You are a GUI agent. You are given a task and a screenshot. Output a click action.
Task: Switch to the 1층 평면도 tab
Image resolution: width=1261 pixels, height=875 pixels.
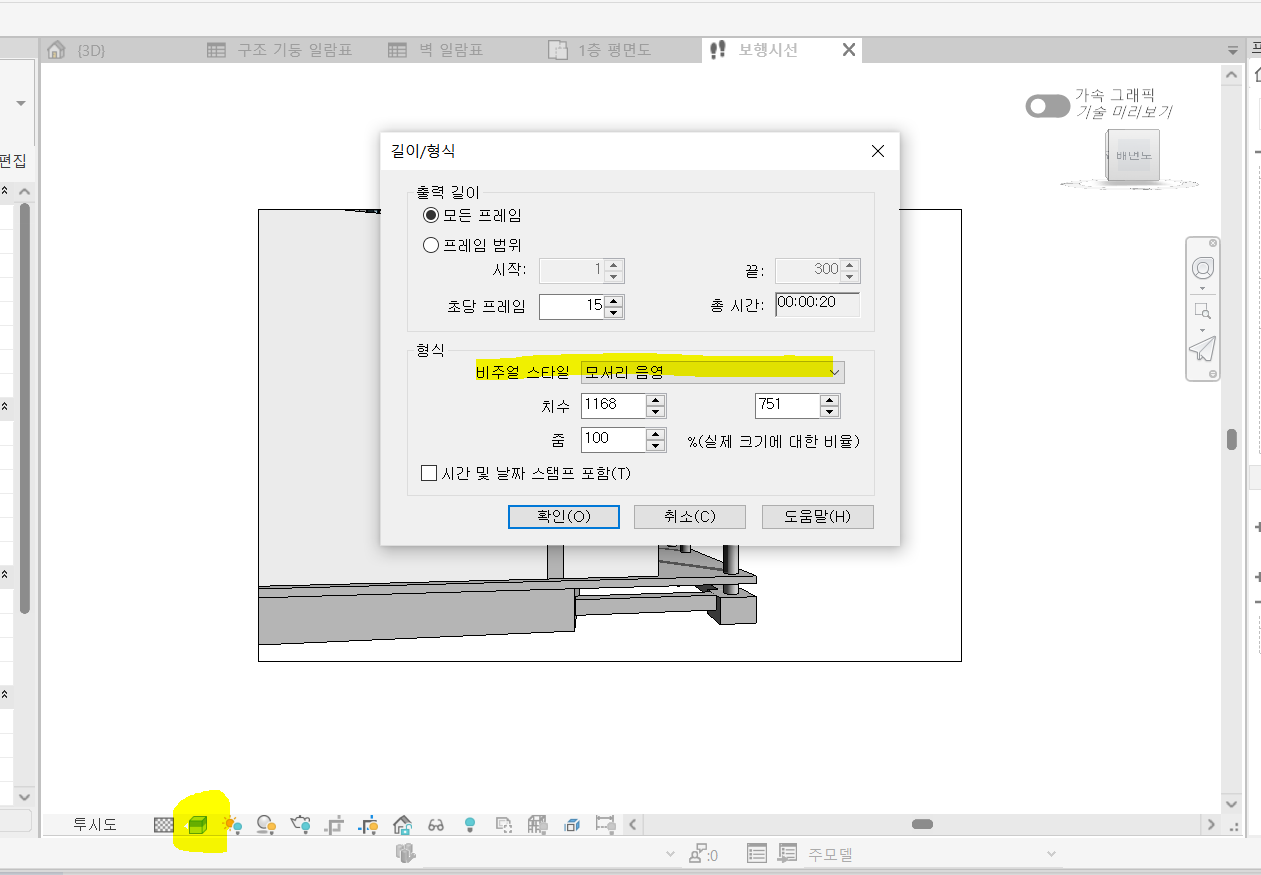click(601, 50)
